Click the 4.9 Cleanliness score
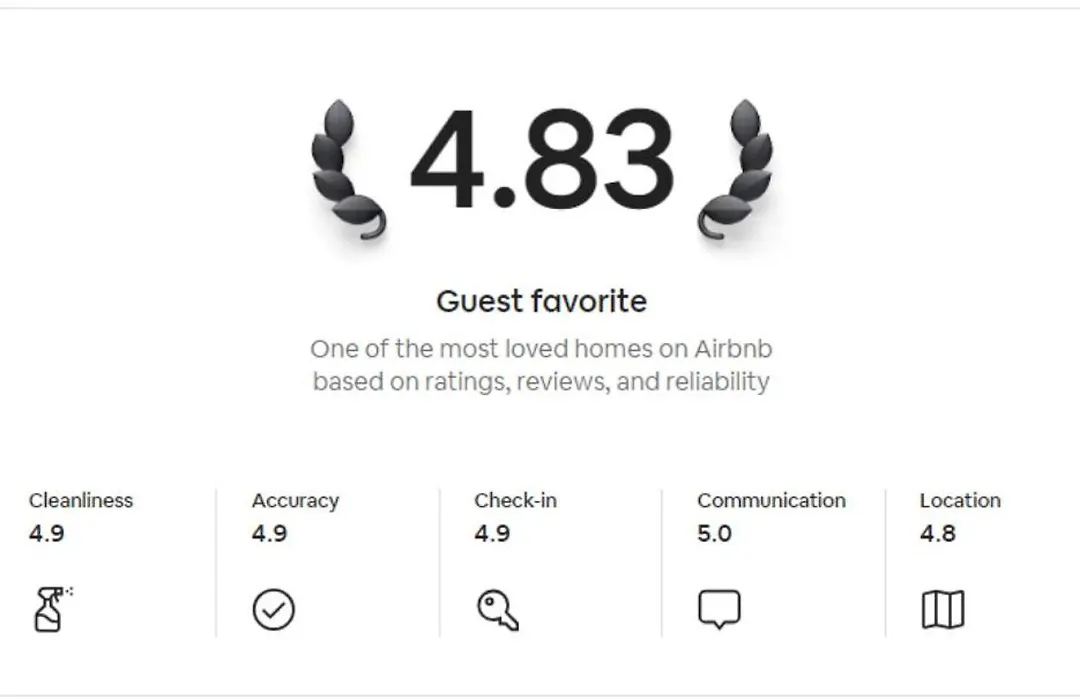Image resolution: width=1080 pixels, height=700 pixels. [x=47, y=533]
